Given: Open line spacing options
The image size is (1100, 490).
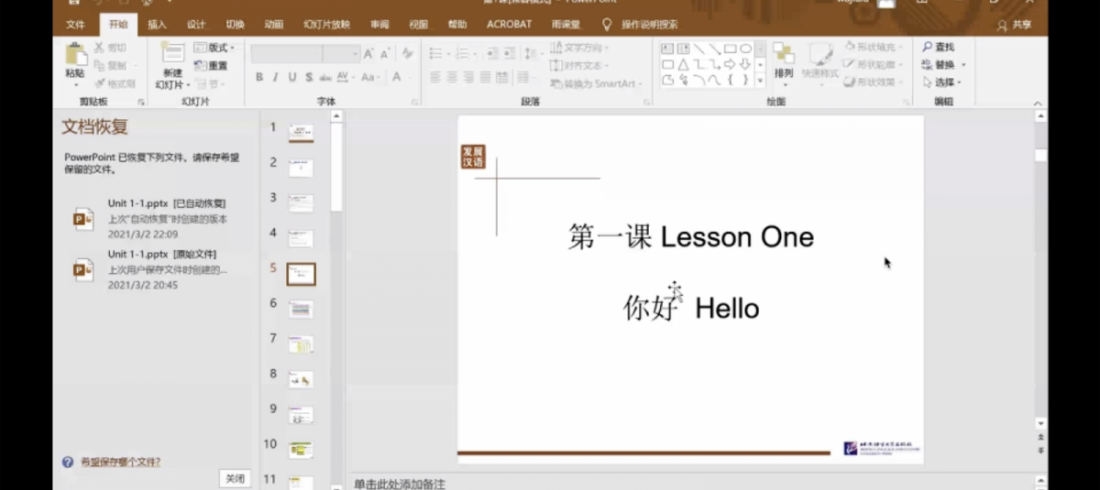Looking at the screenshot, I should click(x=532, y=54).
